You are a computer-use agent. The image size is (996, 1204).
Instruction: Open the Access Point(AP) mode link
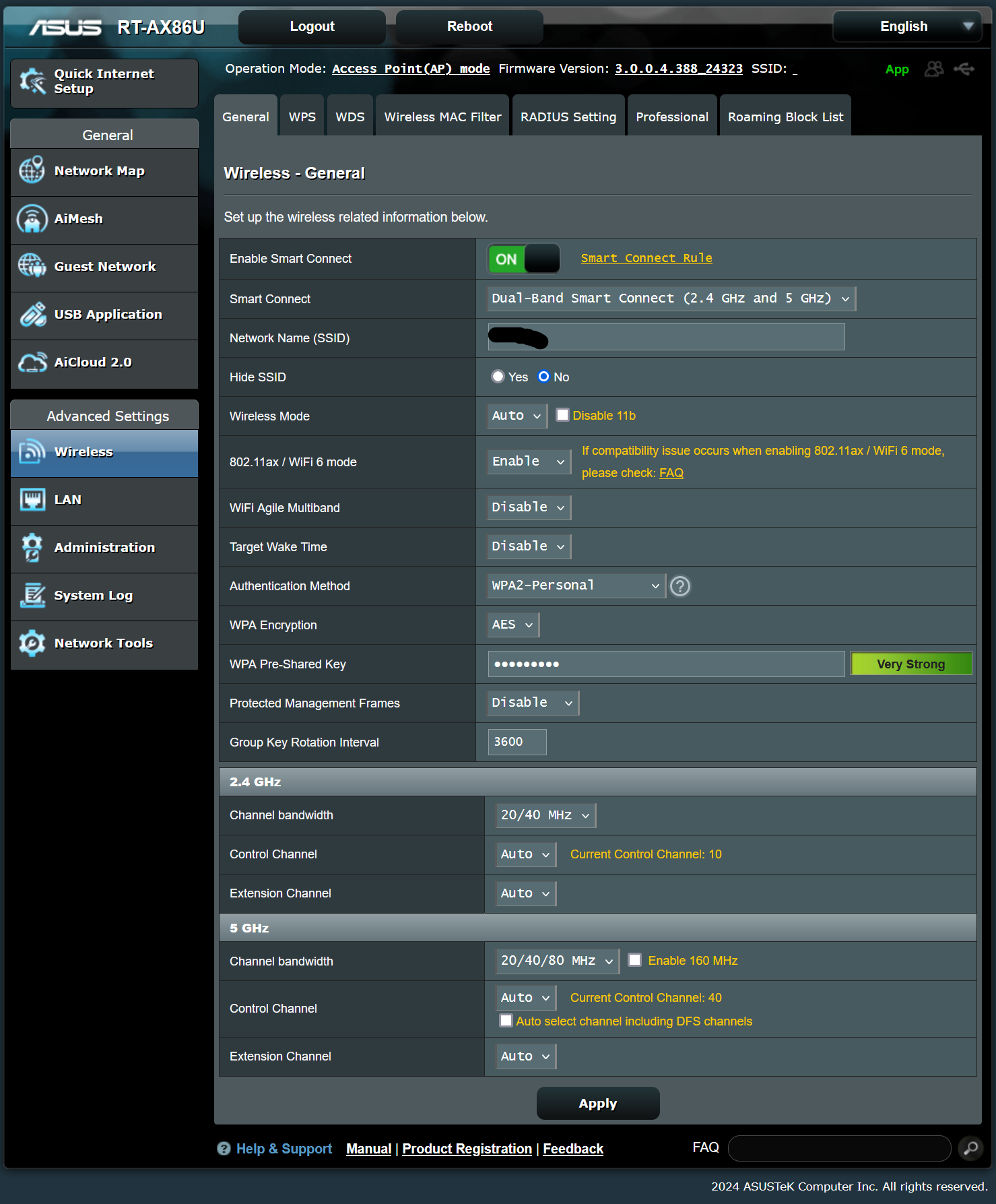[411, 69]
